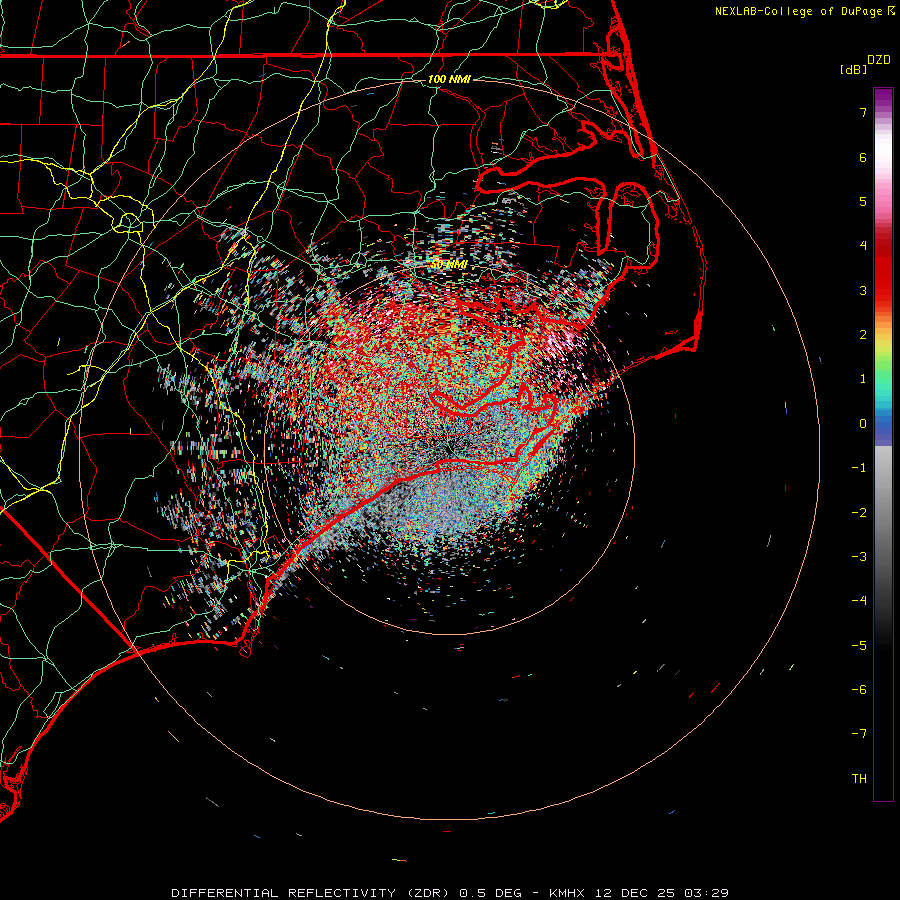Image resolution: width=900 pixels, height=900 pixels.
Task: Click the 1 dB value on the color scale
Action: click(x=863, y=379)
